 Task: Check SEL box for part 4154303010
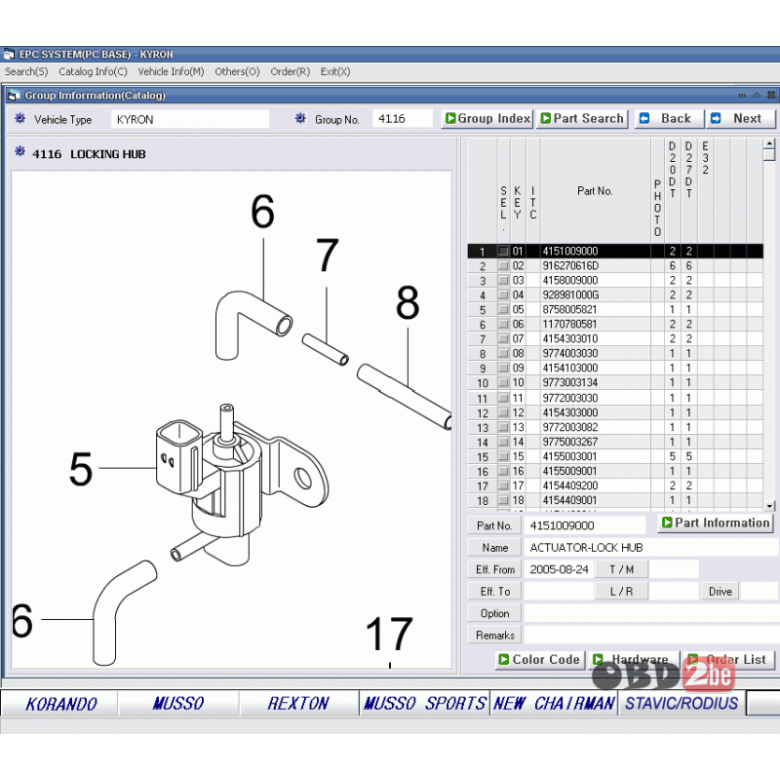[503, 339]
